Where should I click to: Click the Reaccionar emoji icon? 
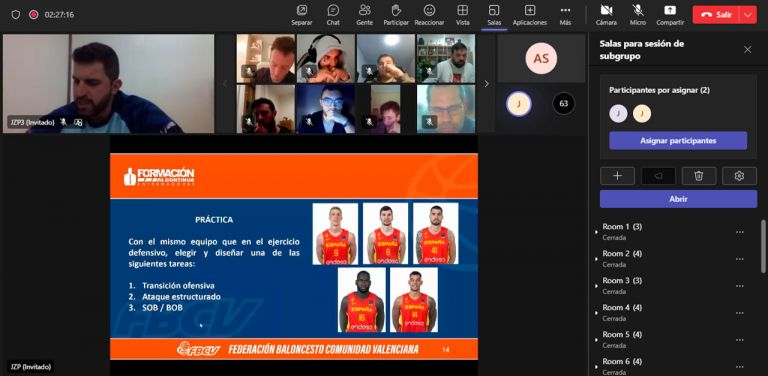[429, 15]
